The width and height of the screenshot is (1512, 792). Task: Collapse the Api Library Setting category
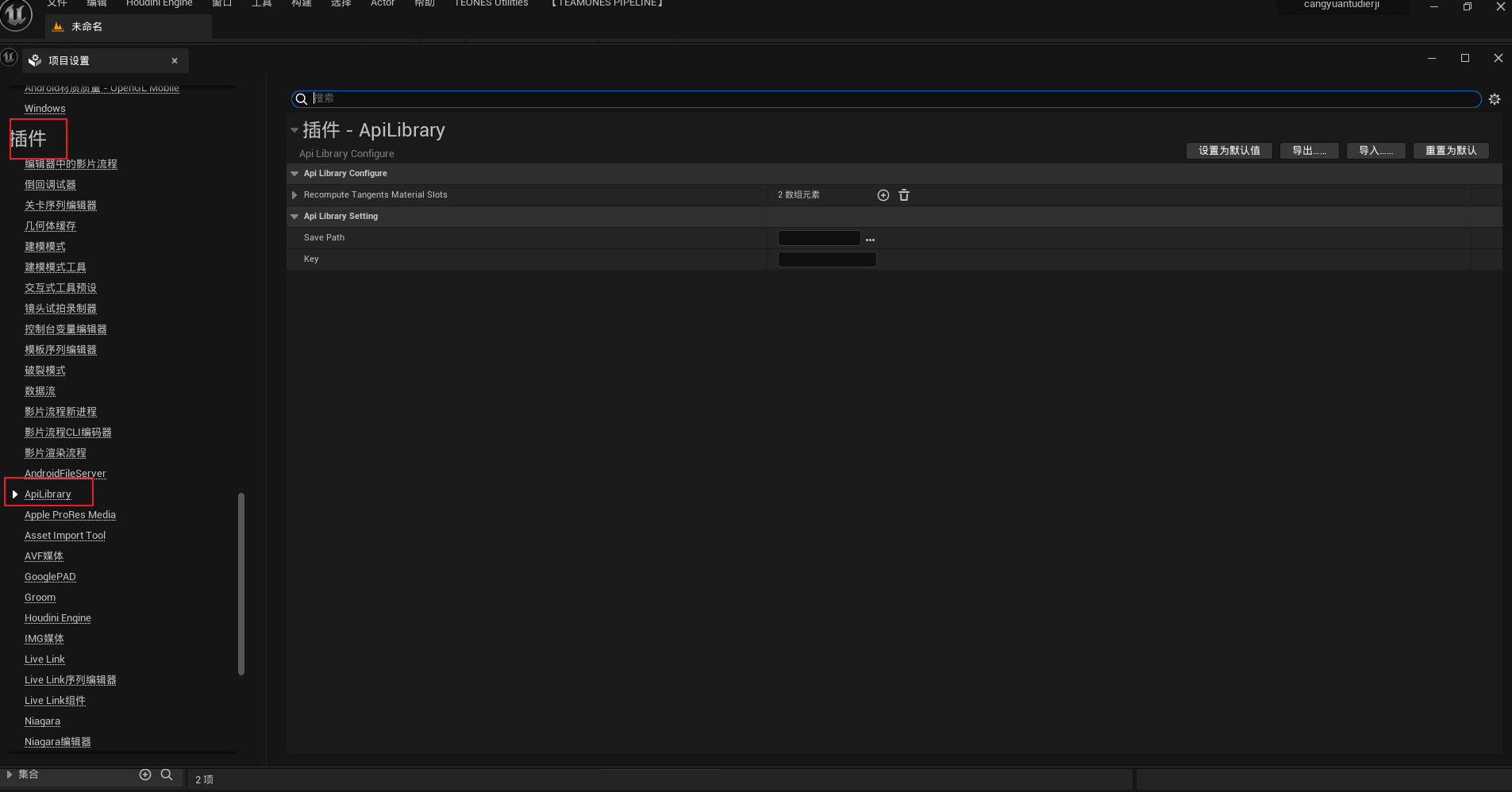pos(294,217)
